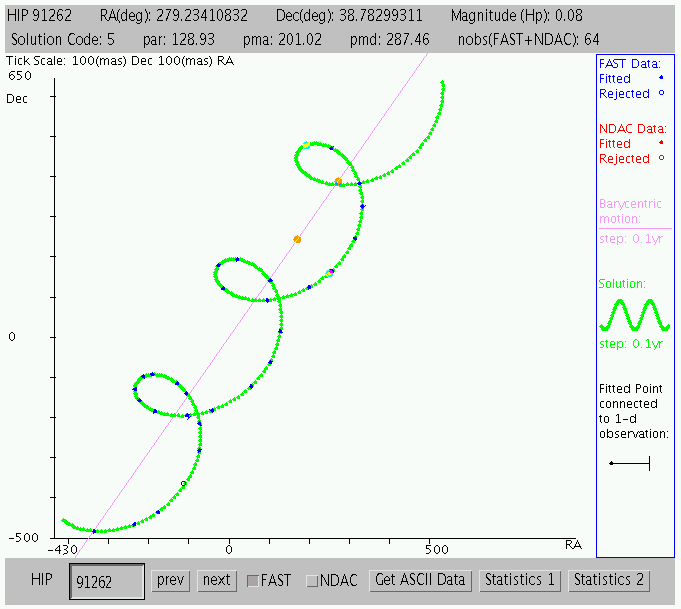Click the 'FAST Data:' legend heading
The width and height of the screenshot is (681, 609).
tap(630, 64)
